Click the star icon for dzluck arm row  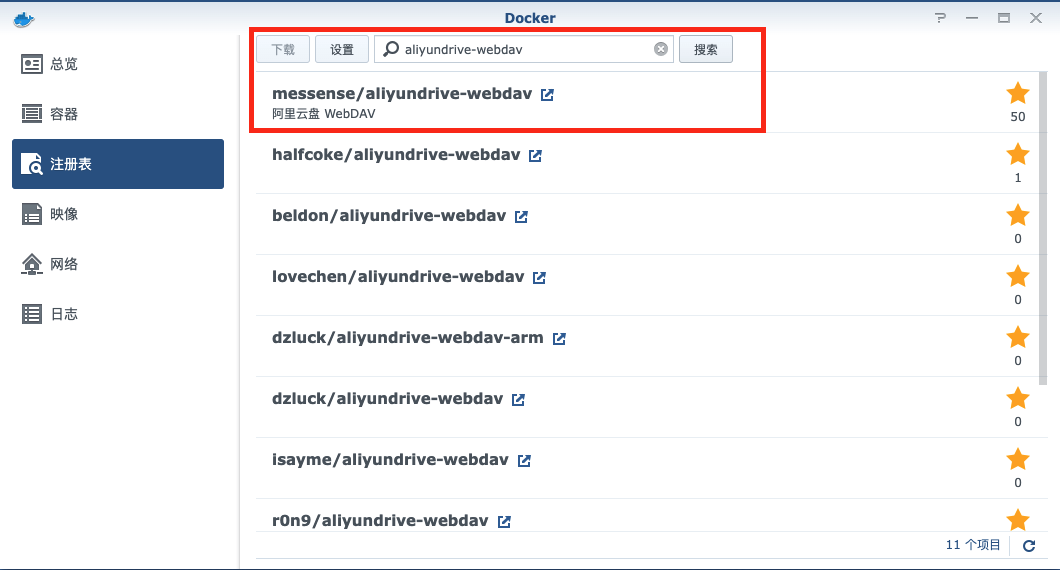click(1017, 337)
